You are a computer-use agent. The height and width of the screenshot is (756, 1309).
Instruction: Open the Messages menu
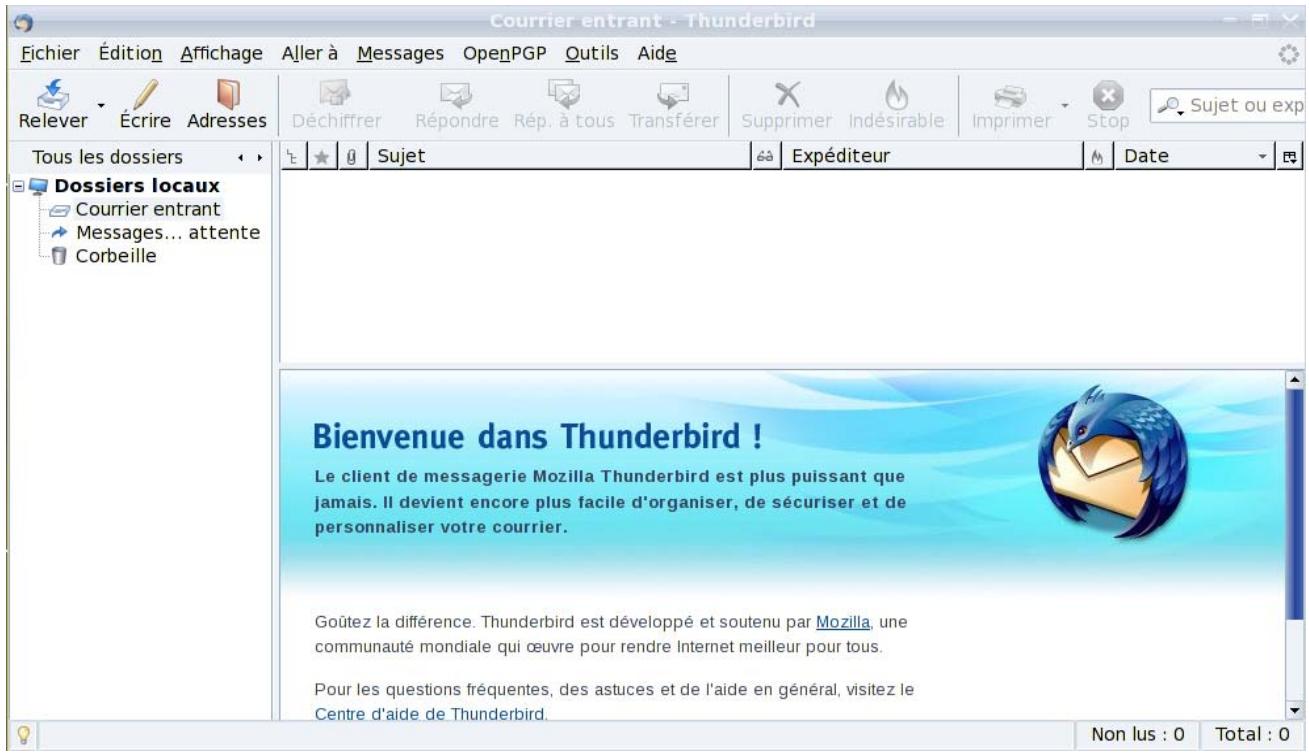tap(400, 53)
